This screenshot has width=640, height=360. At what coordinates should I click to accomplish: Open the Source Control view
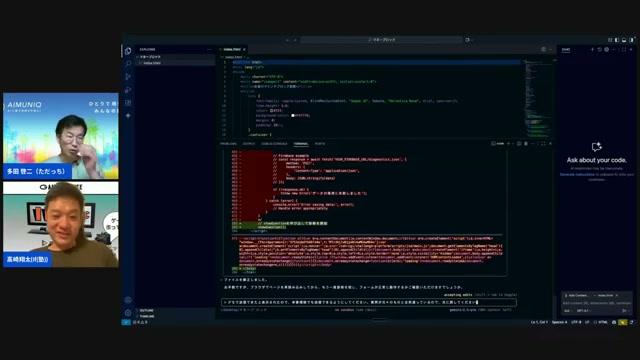tap(128, 77)
